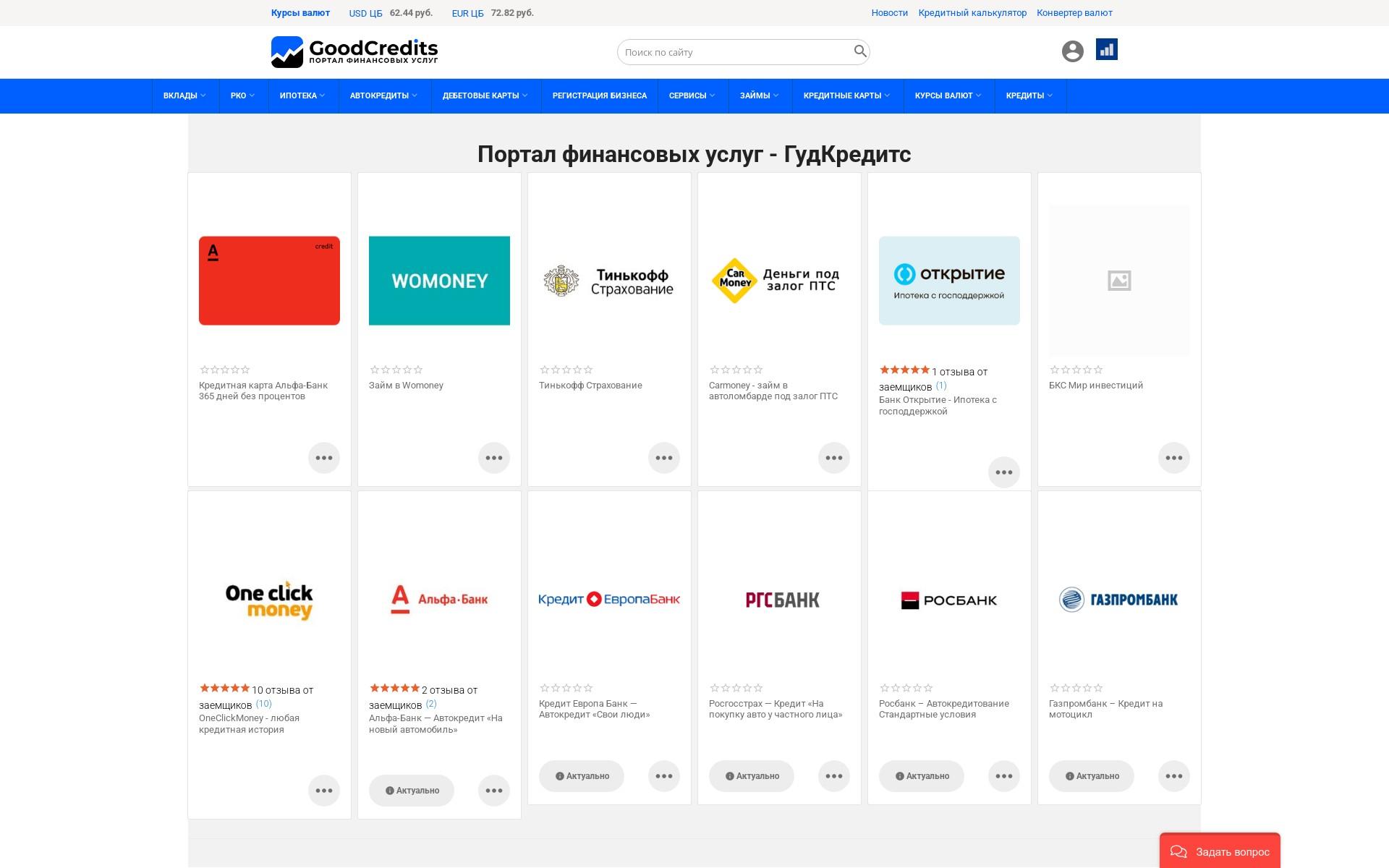Open three-dots menu on Газпромбанк card

(x=1174, y=776)
